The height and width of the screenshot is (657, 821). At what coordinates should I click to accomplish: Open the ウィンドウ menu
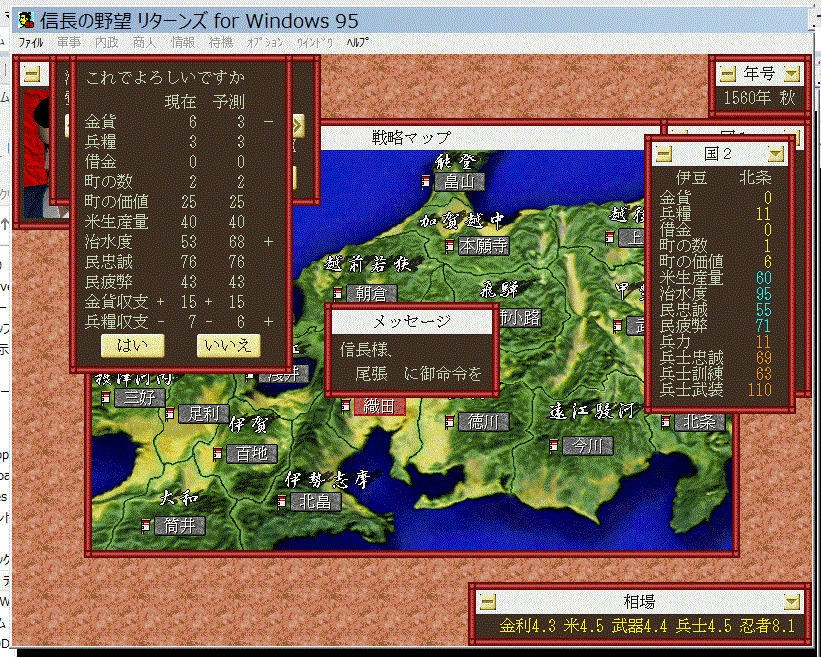pos(315,43)
